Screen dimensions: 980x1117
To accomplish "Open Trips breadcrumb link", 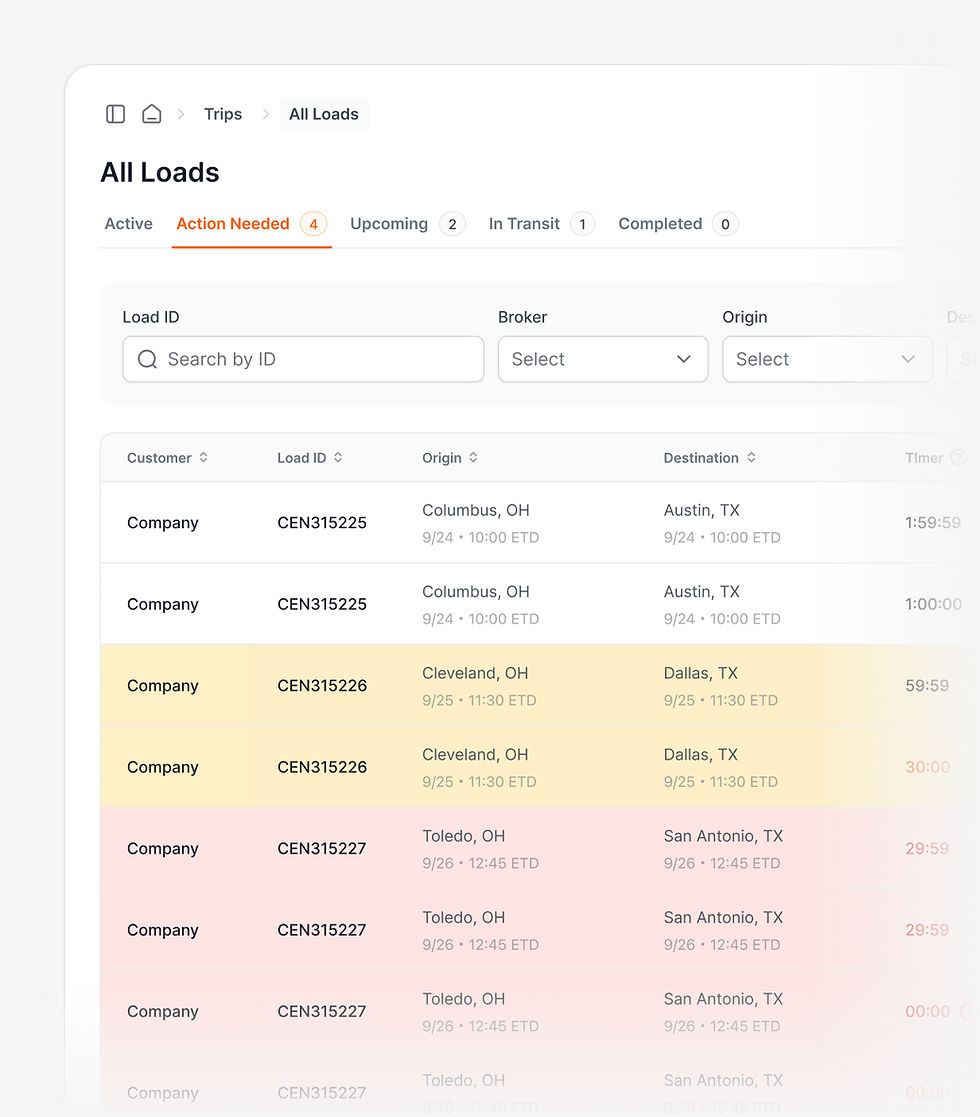I will pyautogui.click(x=223, y=114).
